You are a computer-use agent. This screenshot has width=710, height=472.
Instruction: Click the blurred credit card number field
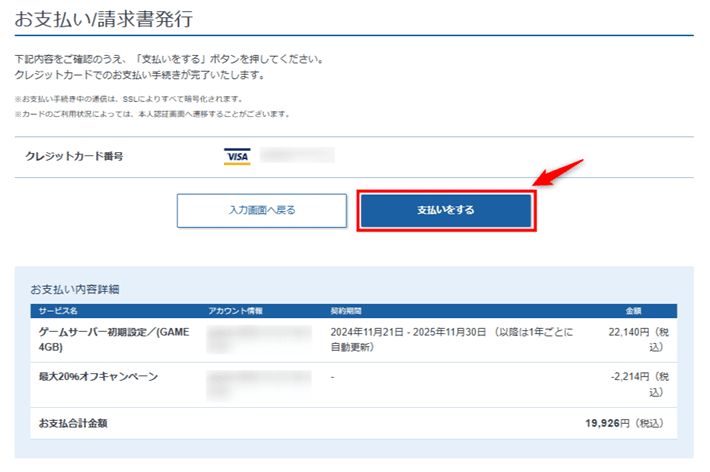297,155
